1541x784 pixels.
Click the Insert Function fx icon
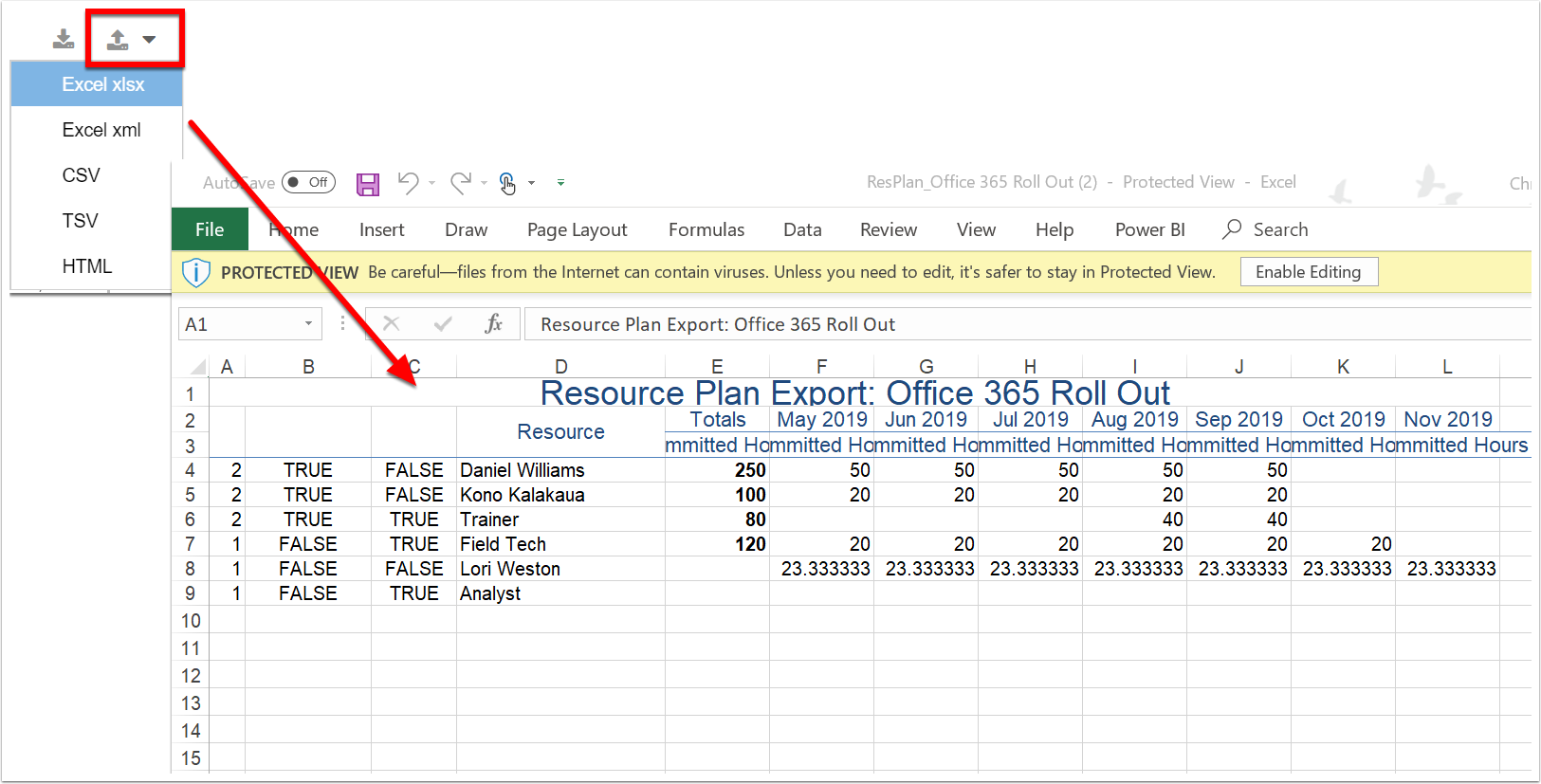[x=493, y=324]
